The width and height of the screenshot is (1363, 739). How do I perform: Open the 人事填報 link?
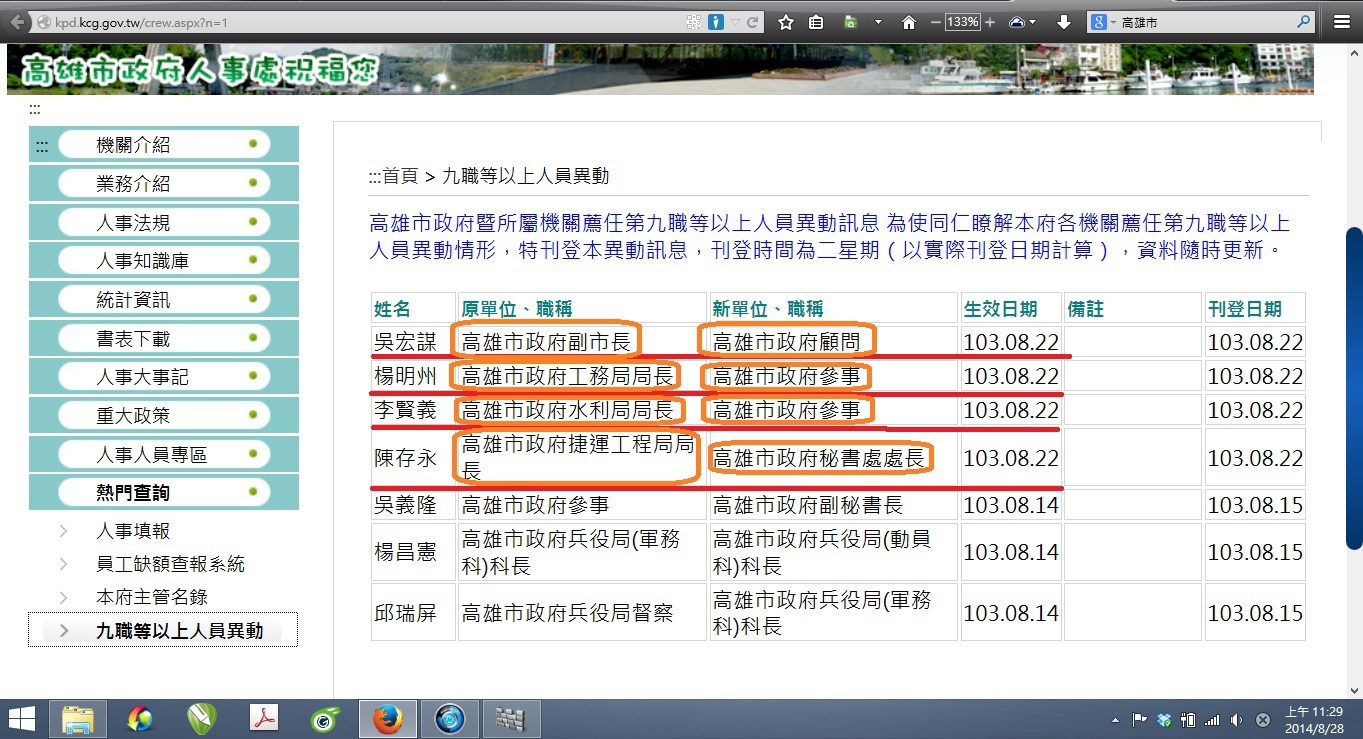[x=133, y=531]
